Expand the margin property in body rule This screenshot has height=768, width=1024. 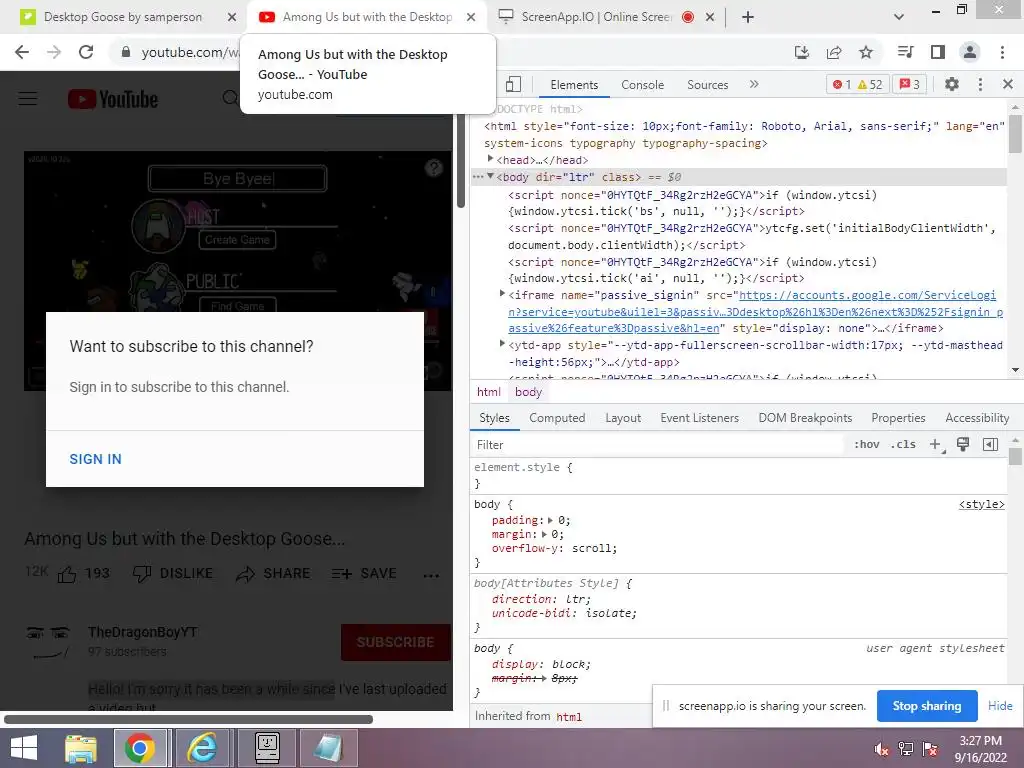(x=543, y=534)
